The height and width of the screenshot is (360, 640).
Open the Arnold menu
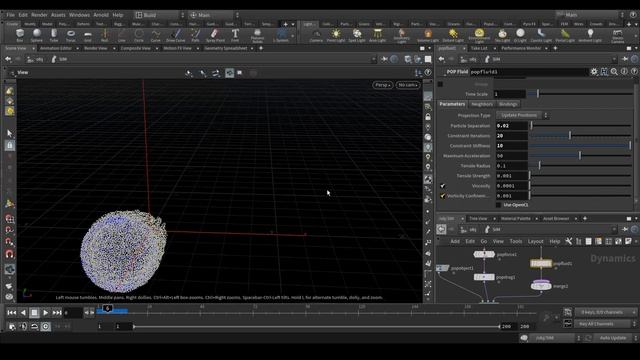click(x=101, y=15)
